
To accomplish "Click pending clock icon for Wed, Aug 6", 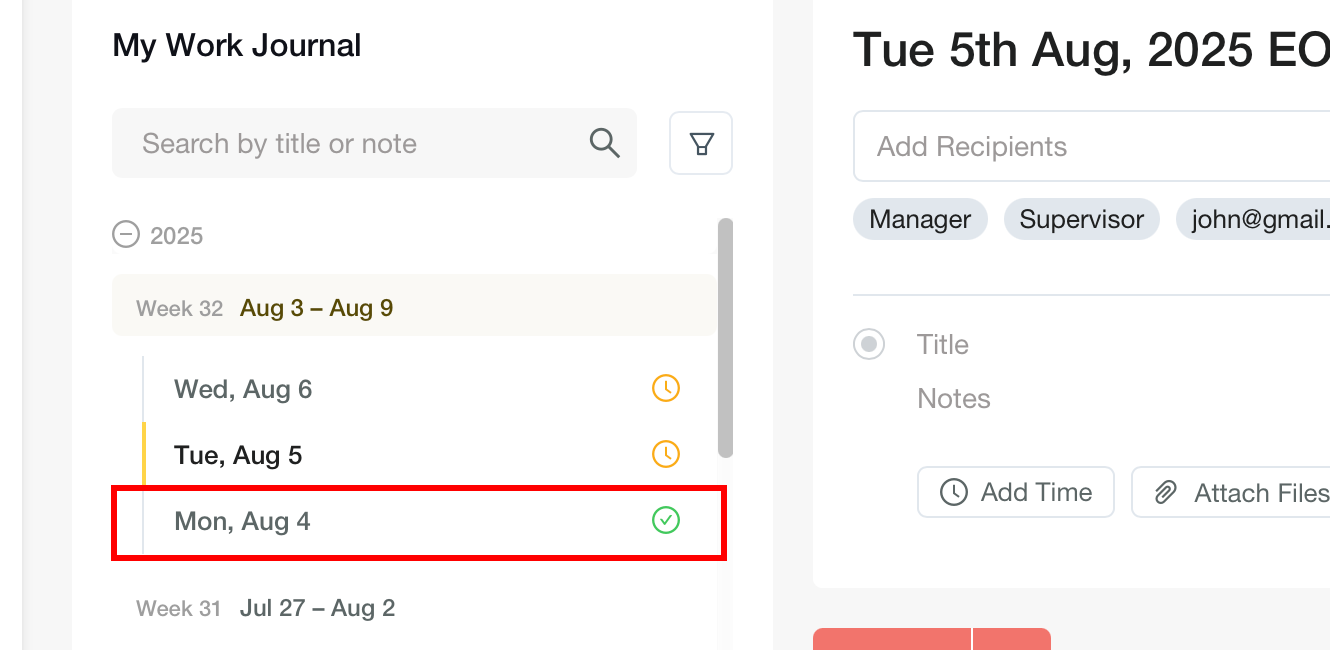I will click(666, 388).
